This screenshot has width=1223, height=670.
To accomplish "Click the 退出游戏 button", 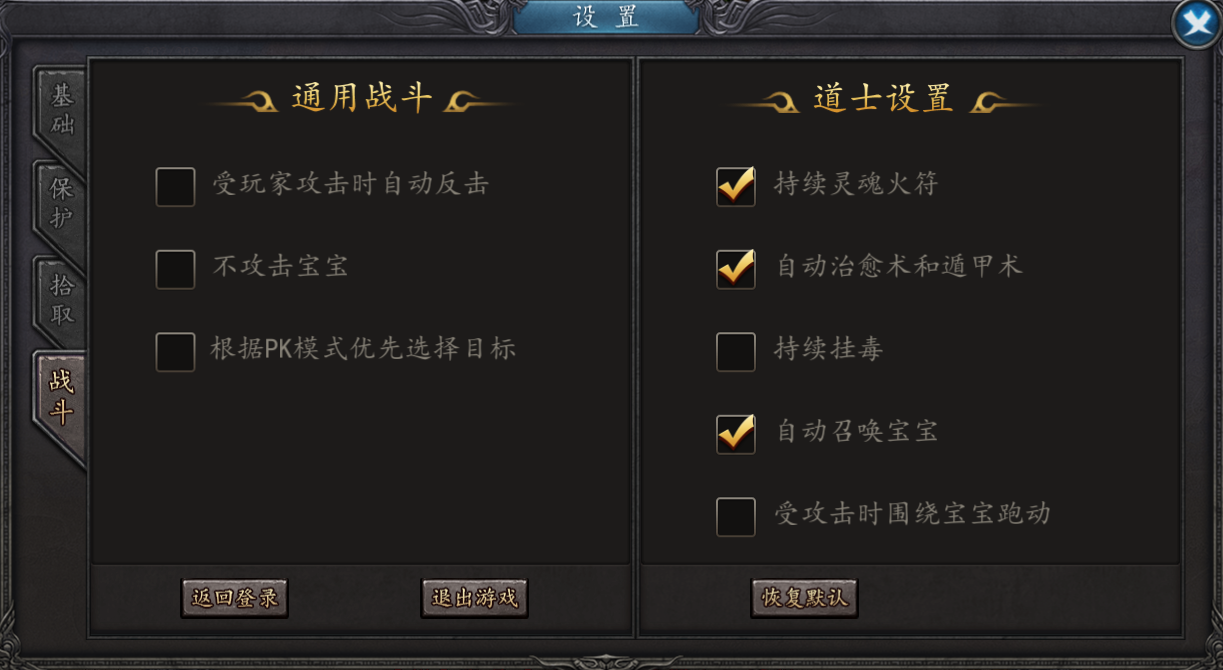I will pyautogui.click(x=474, y=598).
